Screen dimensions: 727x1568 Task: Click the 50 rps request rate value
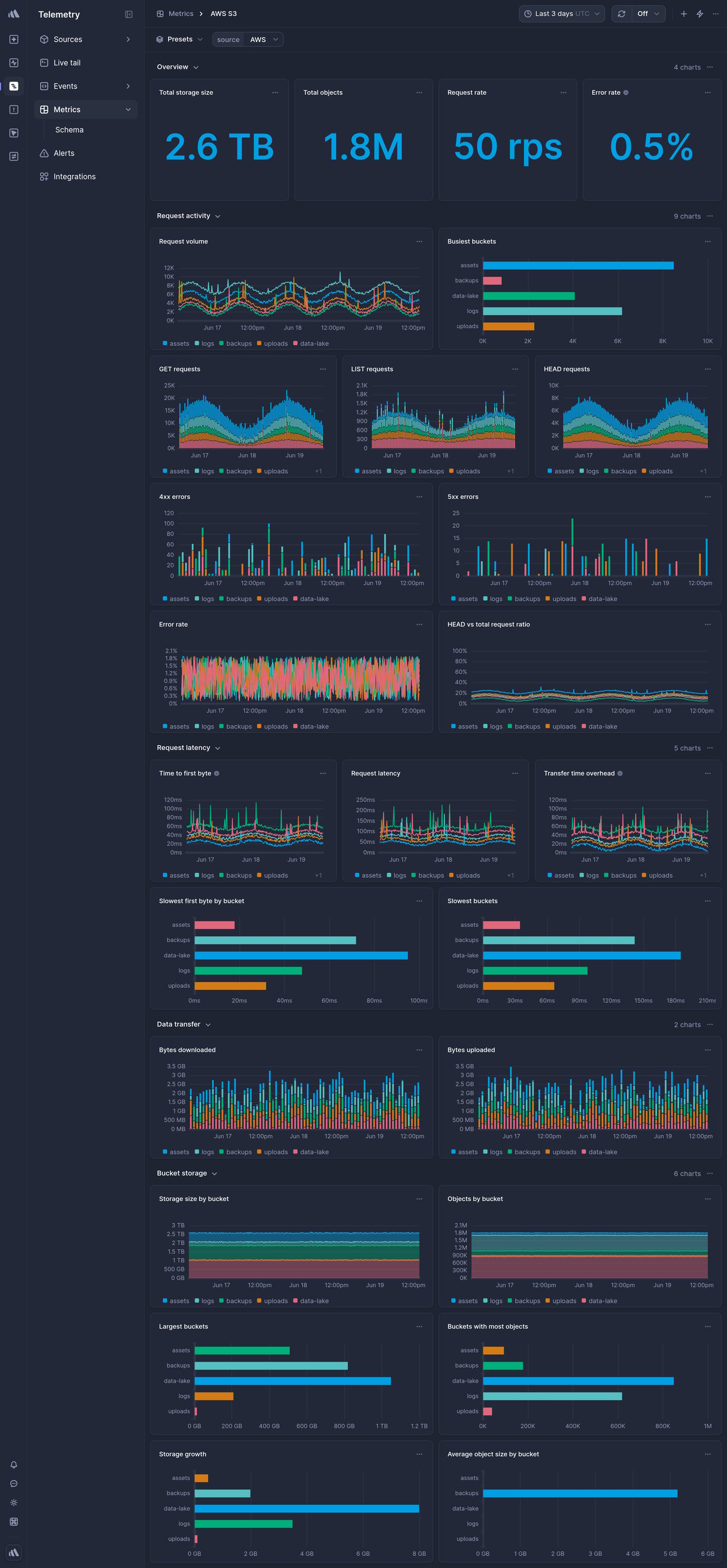coord(508,147)
